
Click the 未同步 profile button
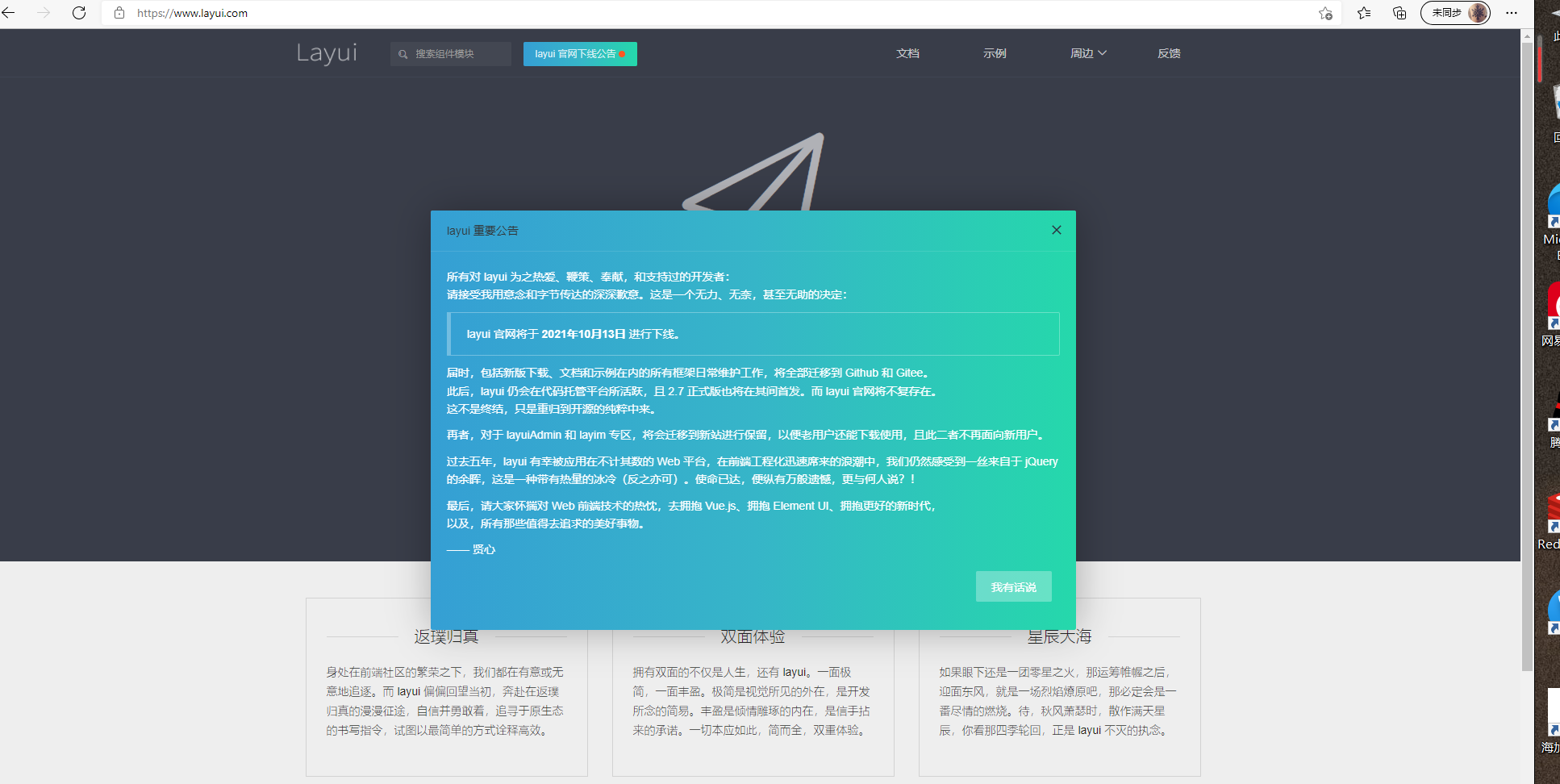1455,13
